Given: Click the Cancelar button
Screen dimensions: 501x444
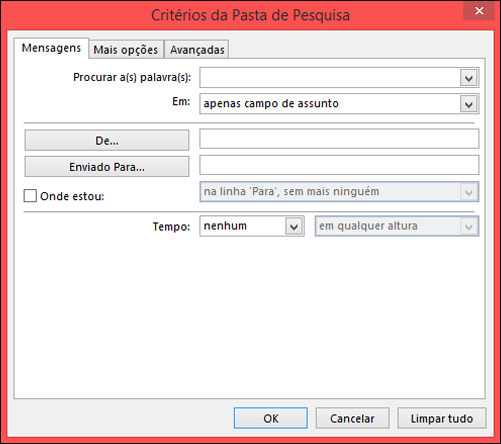Looking at the screenshot, I should click(352, 418).
